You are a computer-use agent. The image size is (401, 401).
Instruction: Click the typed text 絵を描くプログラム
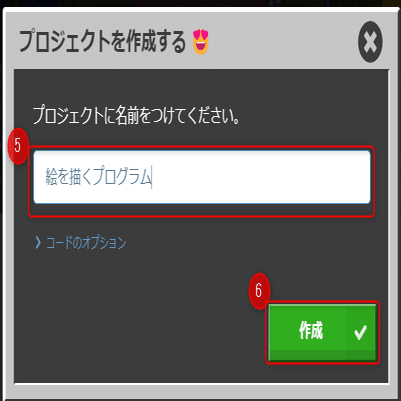pyautogui.click(x=98, y=177)
